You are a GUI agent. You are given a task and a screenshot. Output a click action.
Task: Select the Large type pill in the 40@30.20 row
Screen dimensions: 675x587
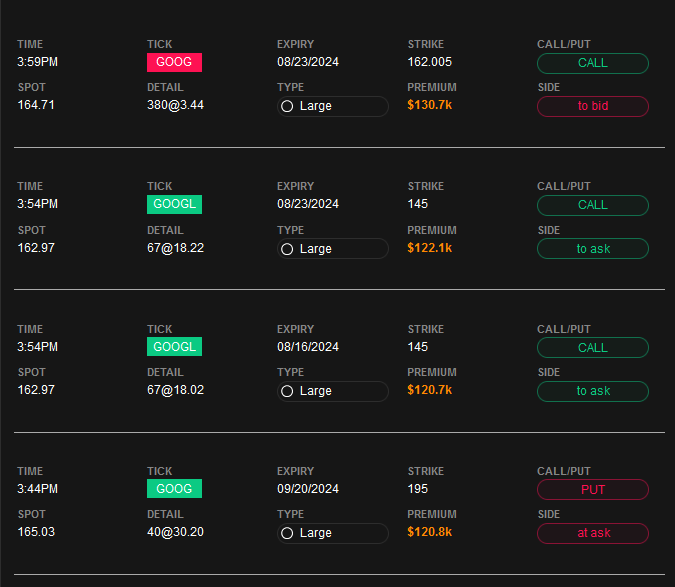pos(333,533)
